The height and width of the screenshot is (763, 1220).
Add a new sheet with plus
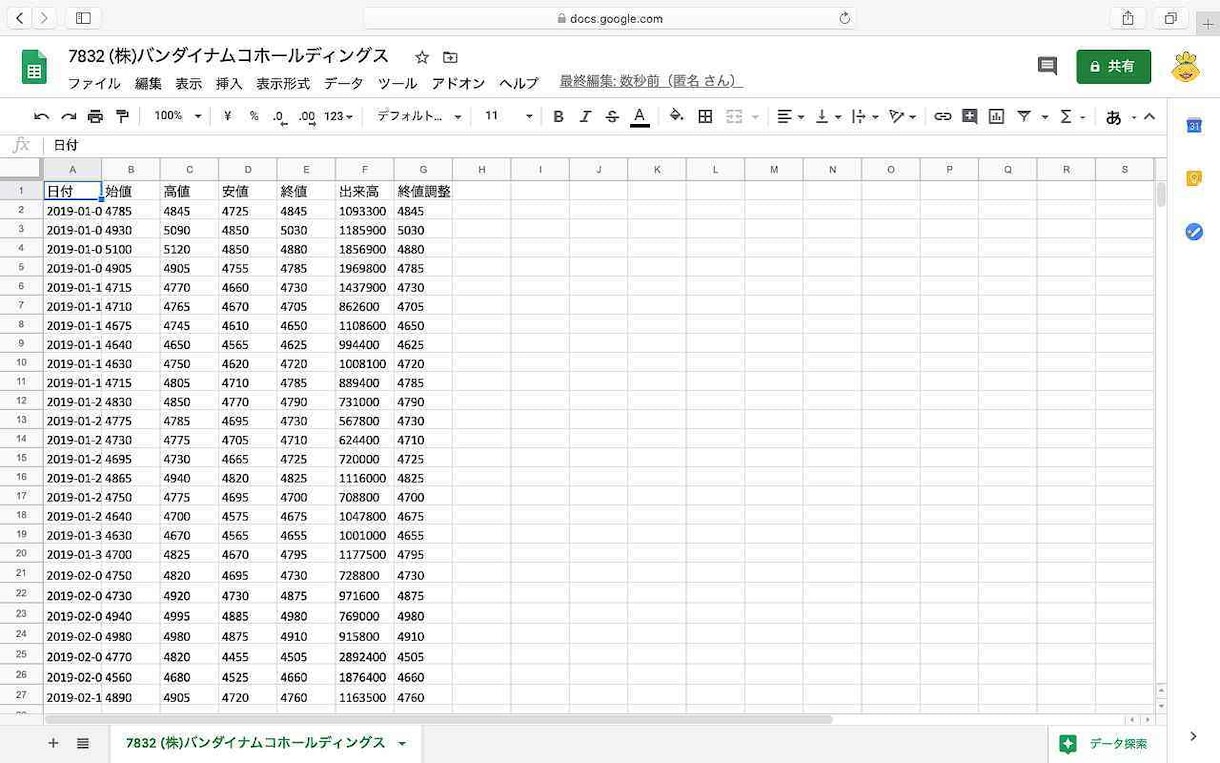tap(53, 743)
